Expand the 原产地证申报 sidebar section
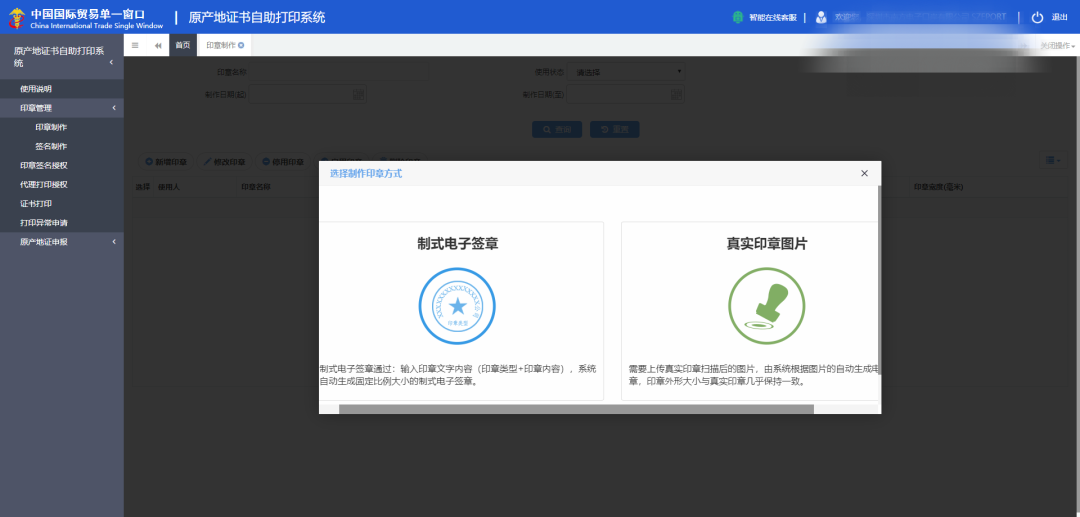This screenshot has width=1080, height=517. pos(114,242)
